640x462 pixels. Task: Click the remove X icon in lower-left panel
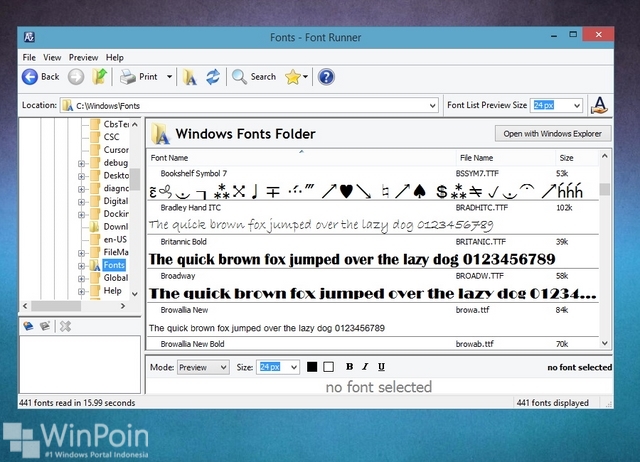click(x=65, y=326)
